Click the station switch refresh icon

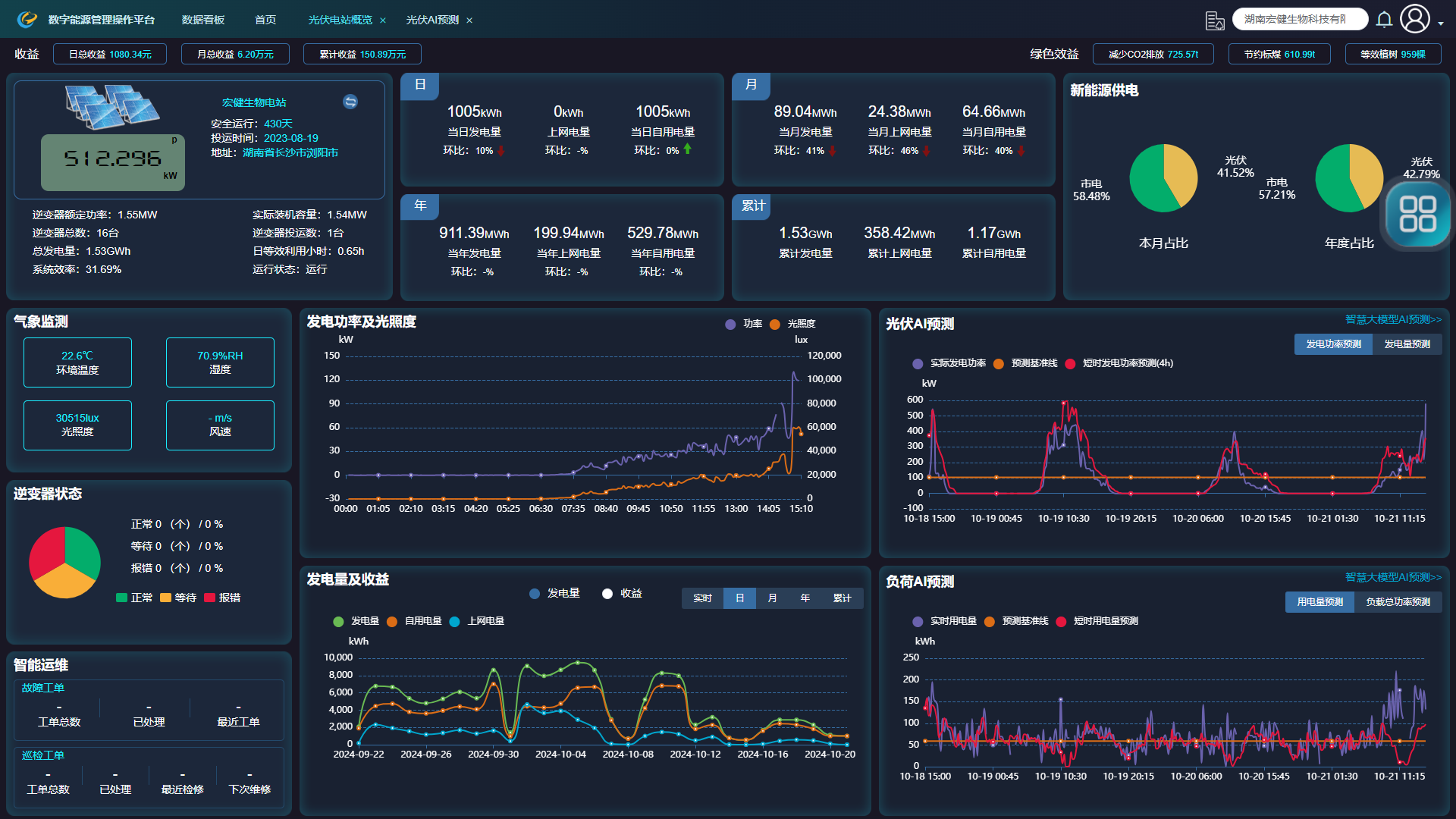point(350,102)
